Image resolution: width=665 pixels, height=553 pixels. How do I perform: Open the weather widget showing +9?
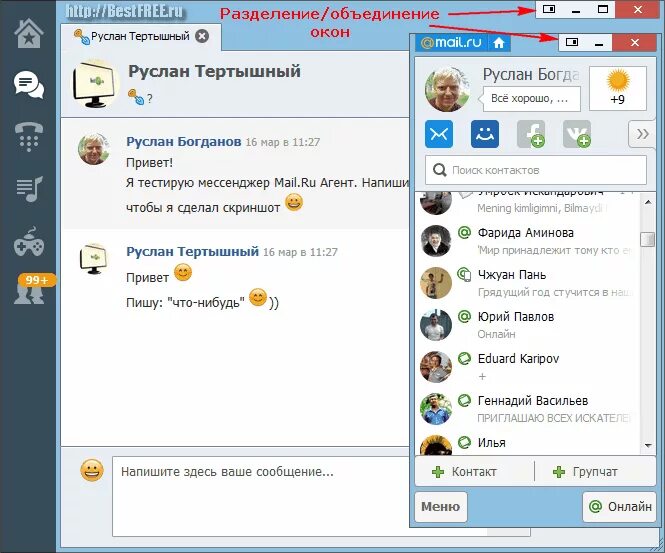pos(618,88)
